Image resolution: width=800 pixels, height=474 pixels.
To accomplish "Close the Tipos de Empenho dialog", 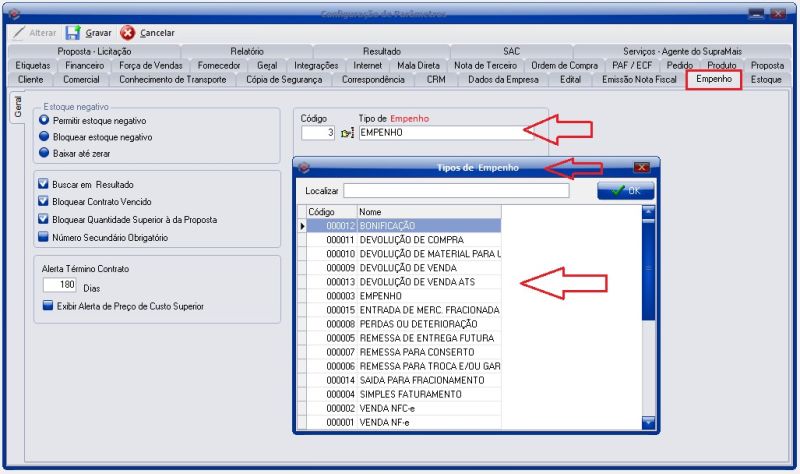I will [x=642, y=167].
